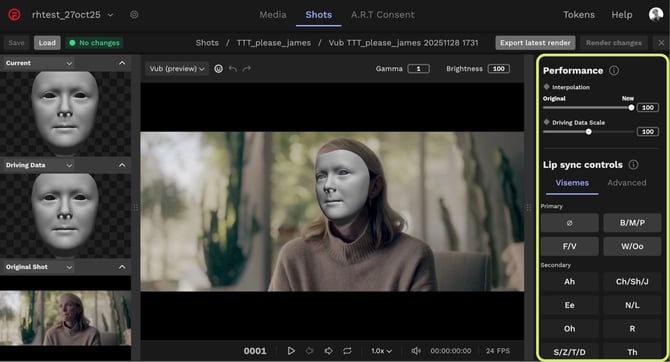
Task: Close the shot editor with X
Action: click(x=661, y=43)
